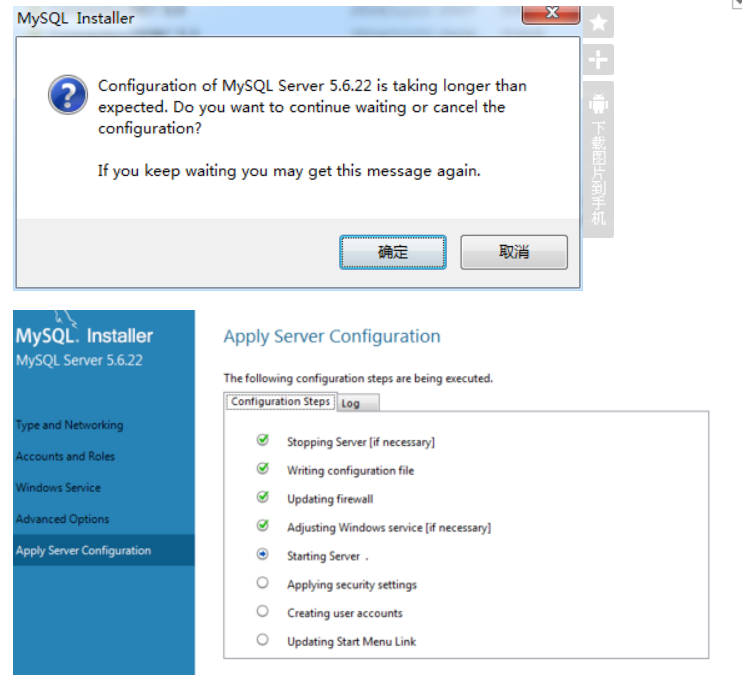Click the 取消 (Cancel) button in dialog
742x675 pixels.
coord(514,252)
